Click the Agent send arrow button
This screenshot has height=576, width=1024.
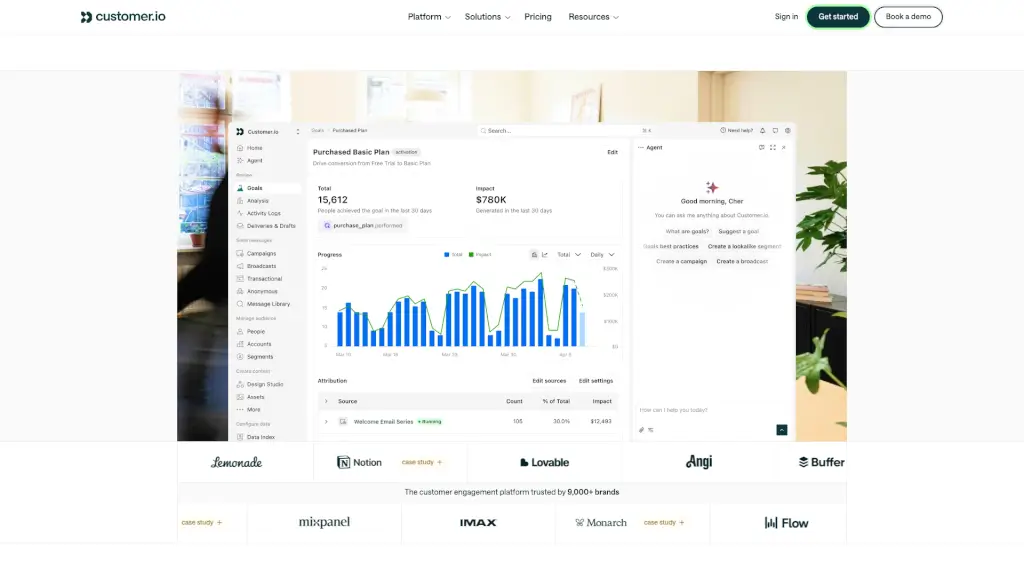782,430
